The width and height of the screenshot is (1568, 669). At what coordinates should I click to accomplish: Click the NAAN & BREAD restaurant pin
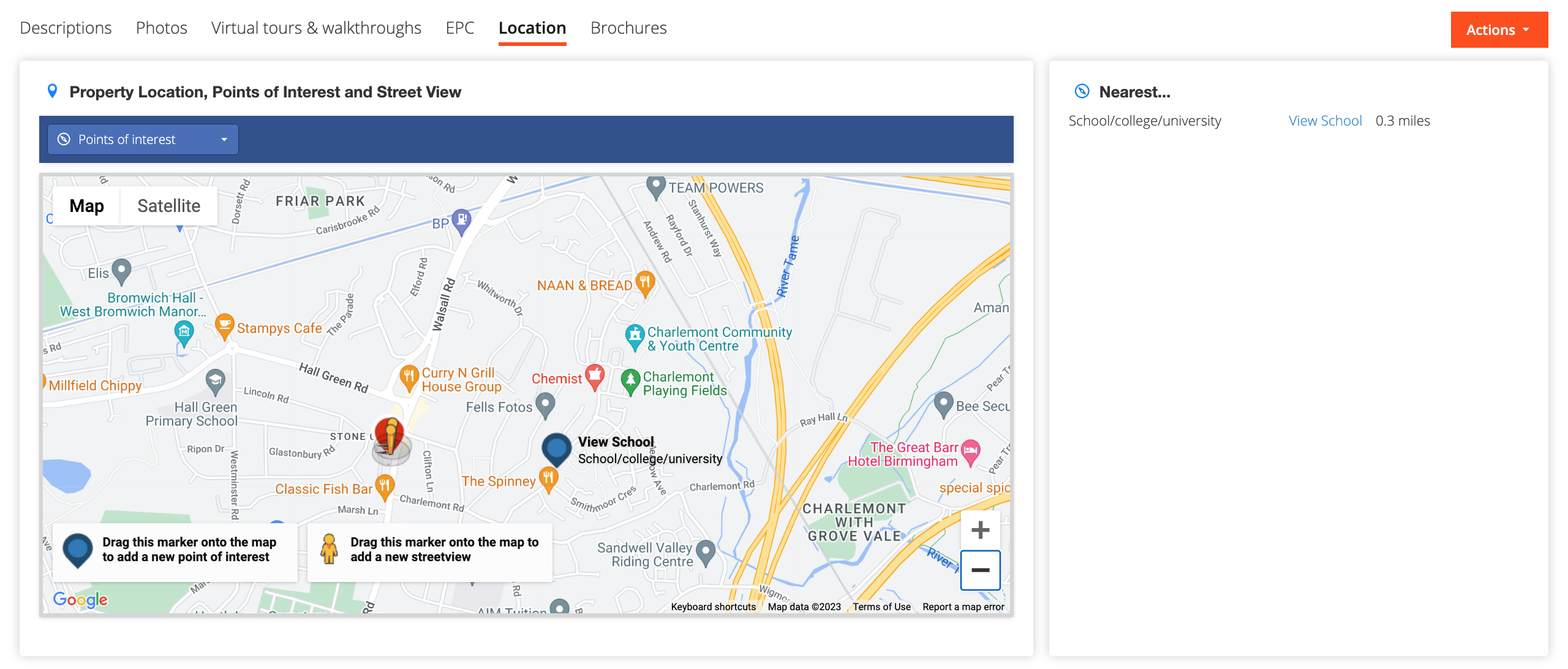coord(645,284)
